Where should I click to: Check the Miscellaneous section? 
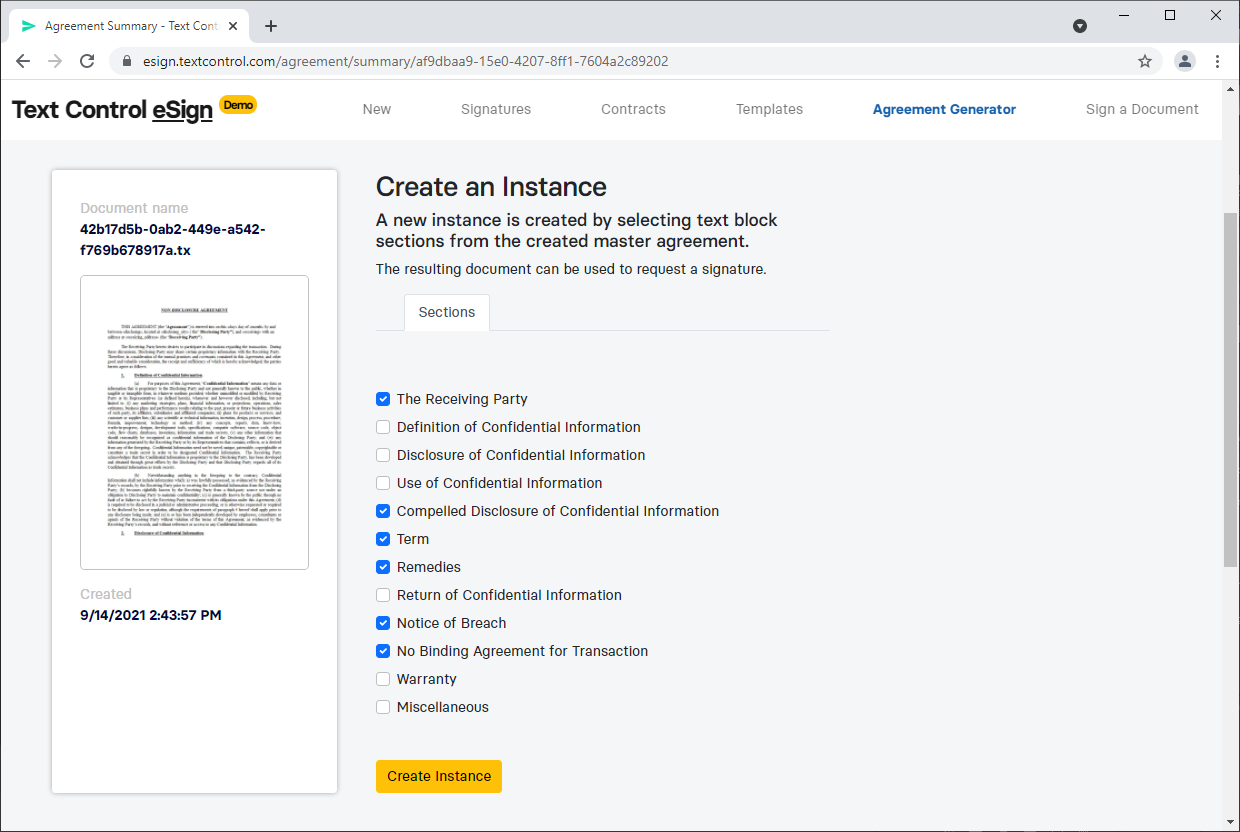tap(383, 707)
